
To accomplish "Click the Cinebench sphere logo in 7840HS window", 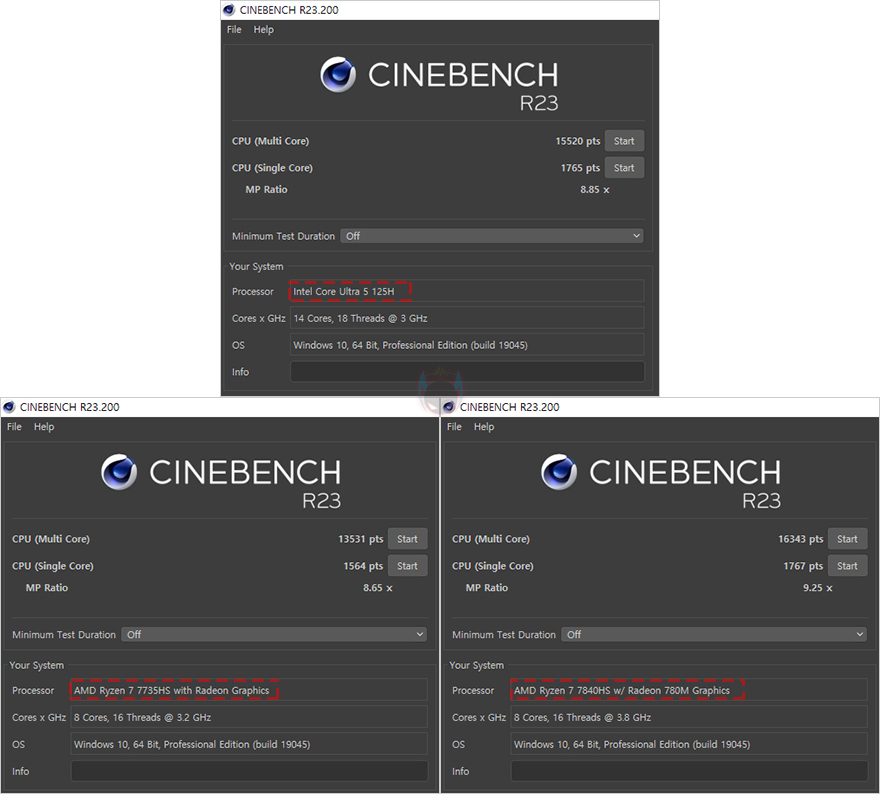I will pyautogui.click(x=559, y=472).
